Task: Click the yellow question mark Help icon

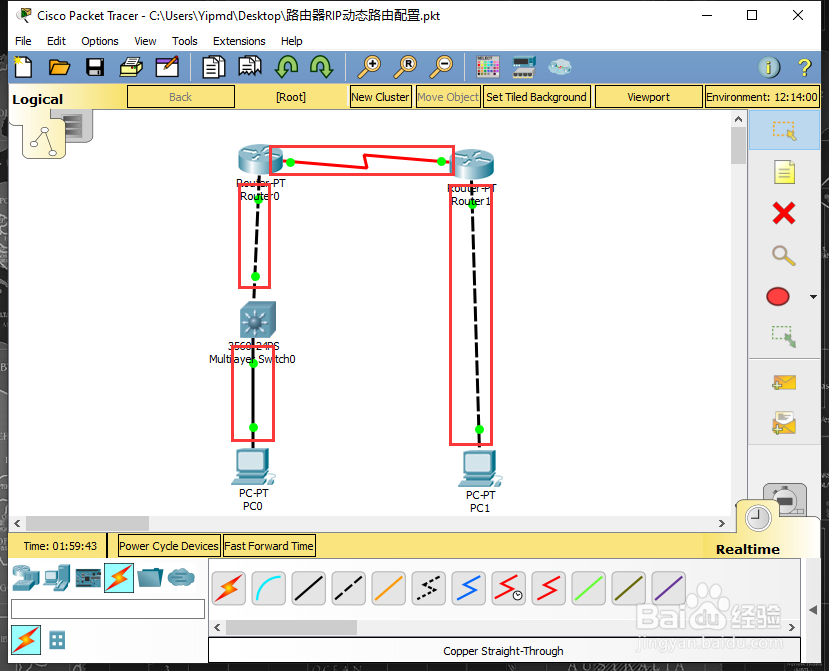Action: tap(804, 67)
